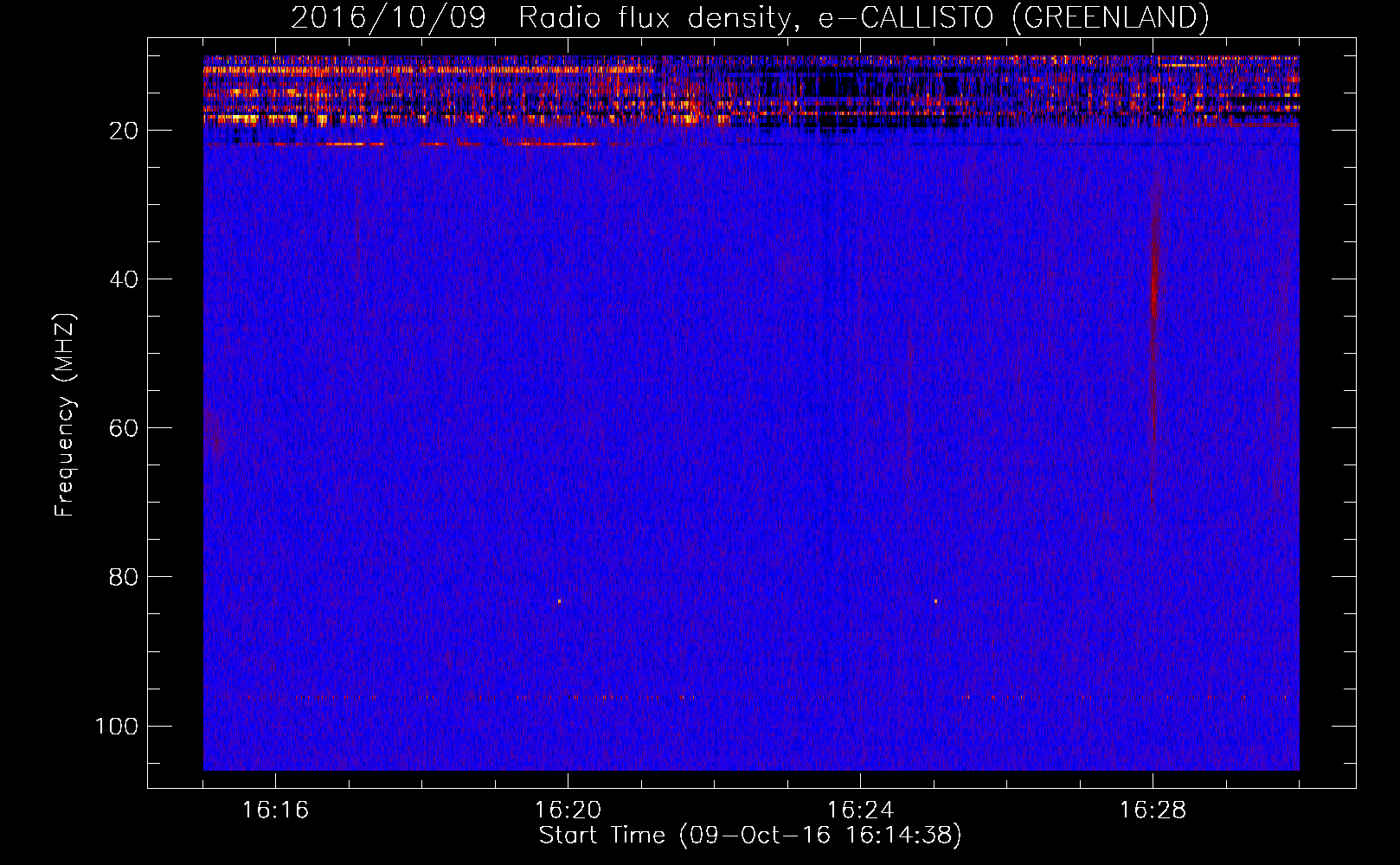1400x865 pixels.
Task: Click the '16:16' time tick label
Action: tap(275, 811)
